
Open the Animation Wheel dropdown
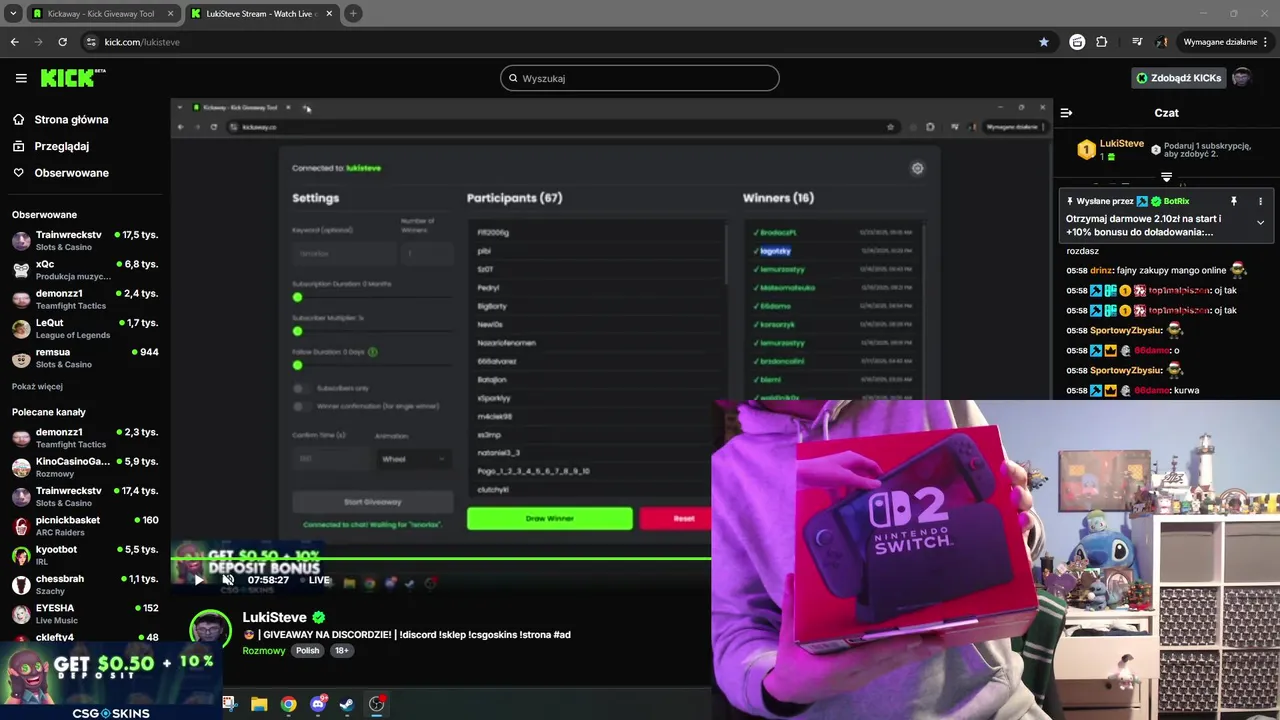click(414, 459)
